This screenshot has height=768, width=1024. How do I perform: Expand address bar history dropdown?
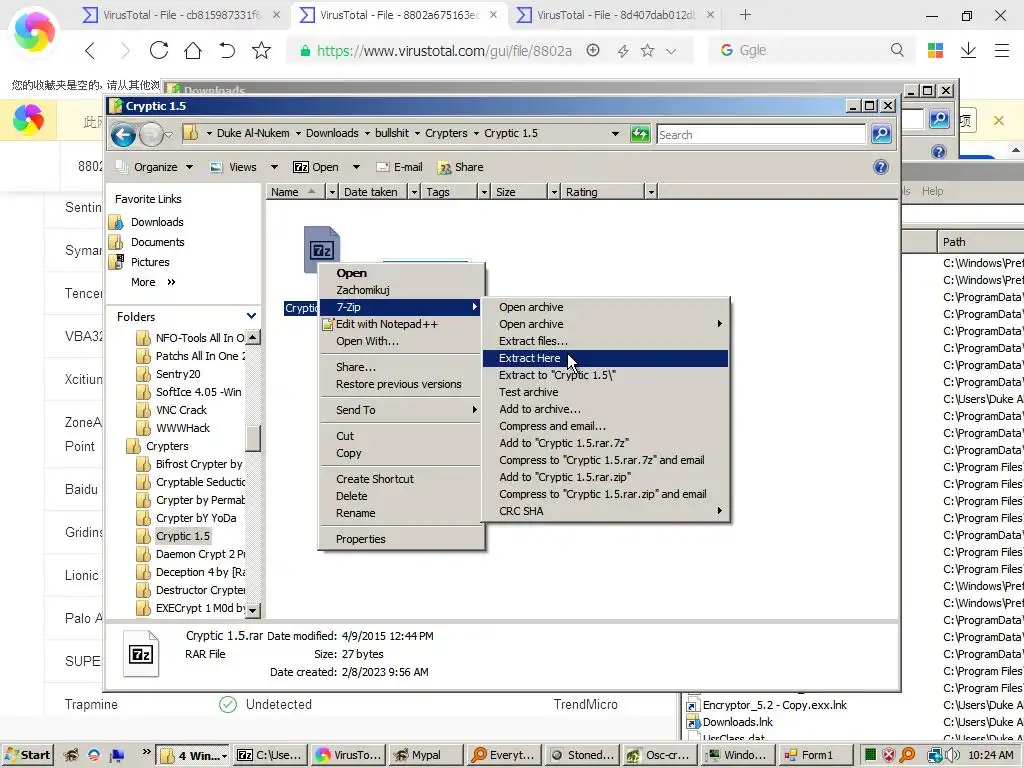coord(615,134)
